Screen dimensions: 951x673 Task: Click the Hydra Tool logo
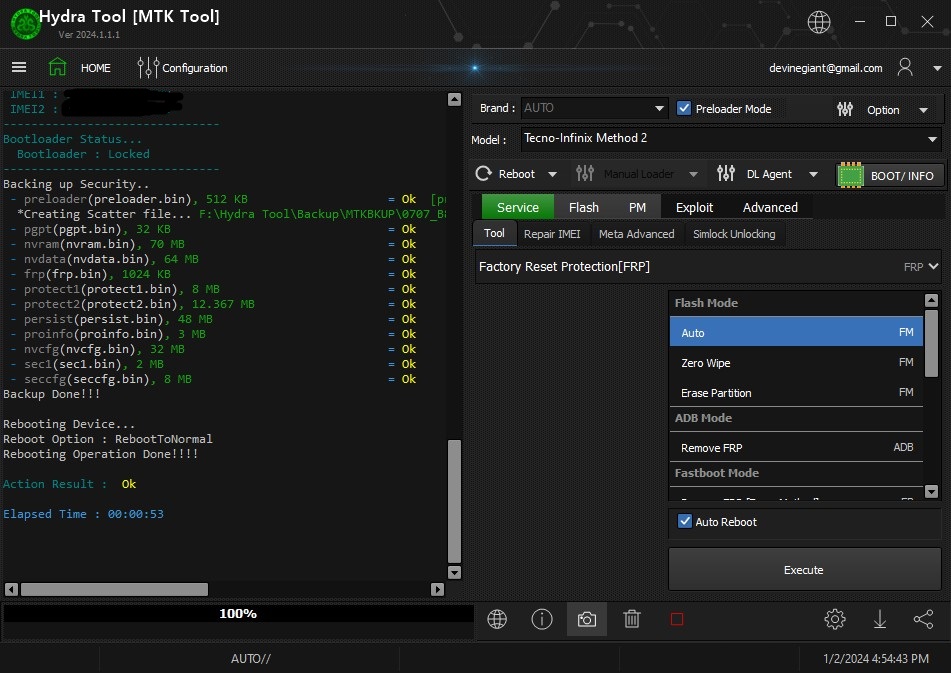25,24
